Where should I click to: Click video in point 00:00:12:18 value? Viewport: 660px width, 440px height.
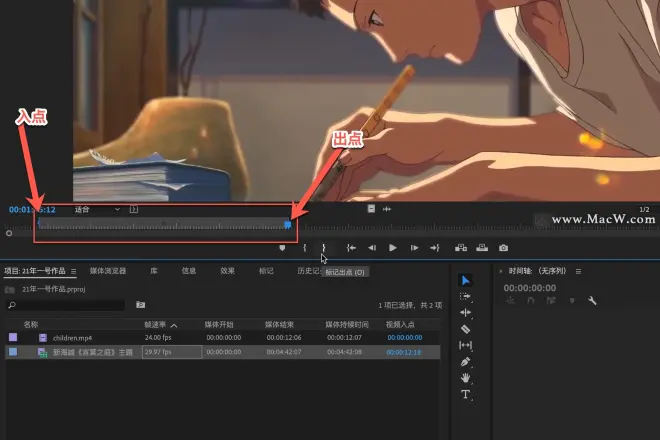pyautogui.click(x=404, y=352)
